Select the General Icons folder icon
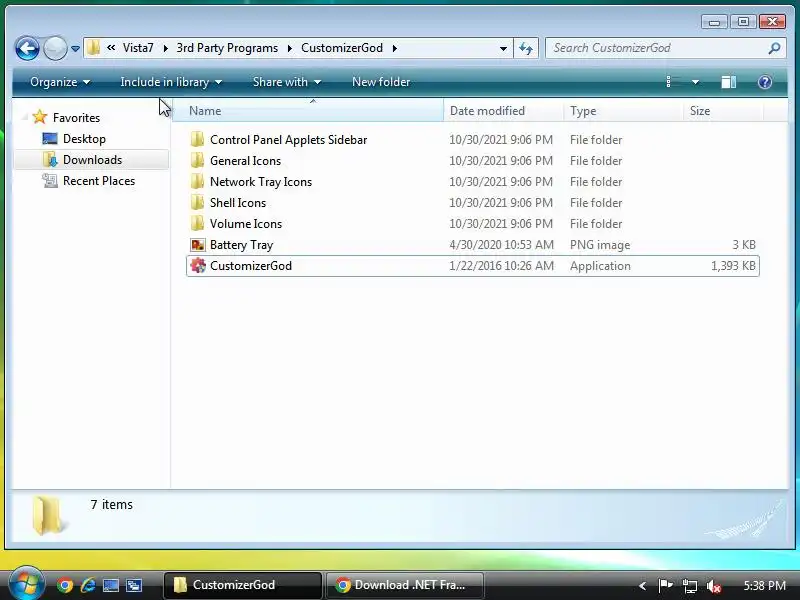The height and width of the screenshot is (600, 800). click(x=197, y=160)
